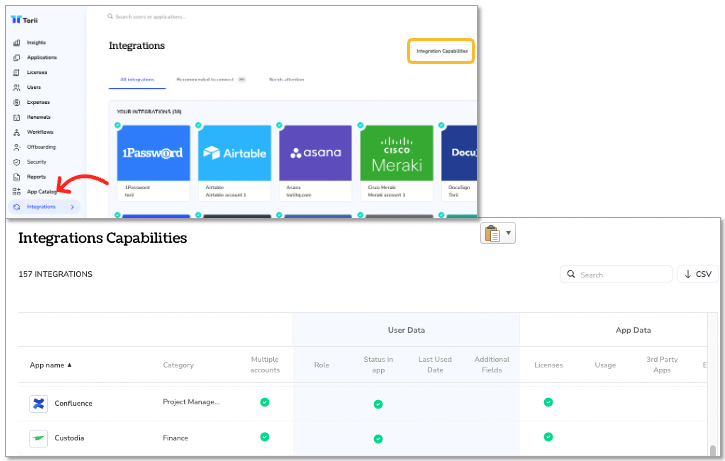Switch to the Needs attention tab
Screen dimensions: 725x461
pos(287,80)
